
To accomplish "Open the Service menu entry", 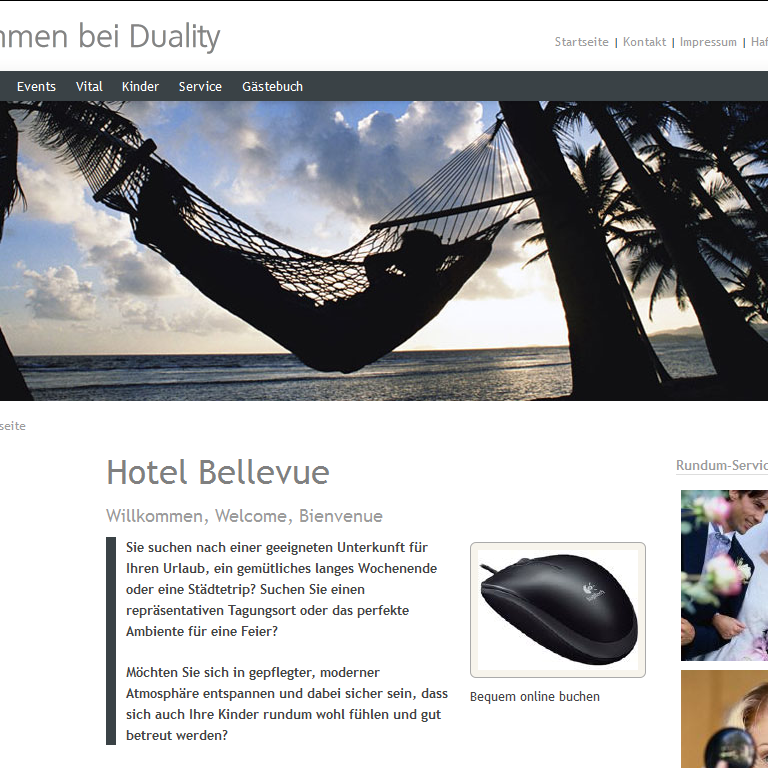I will (x=200, y=87).
